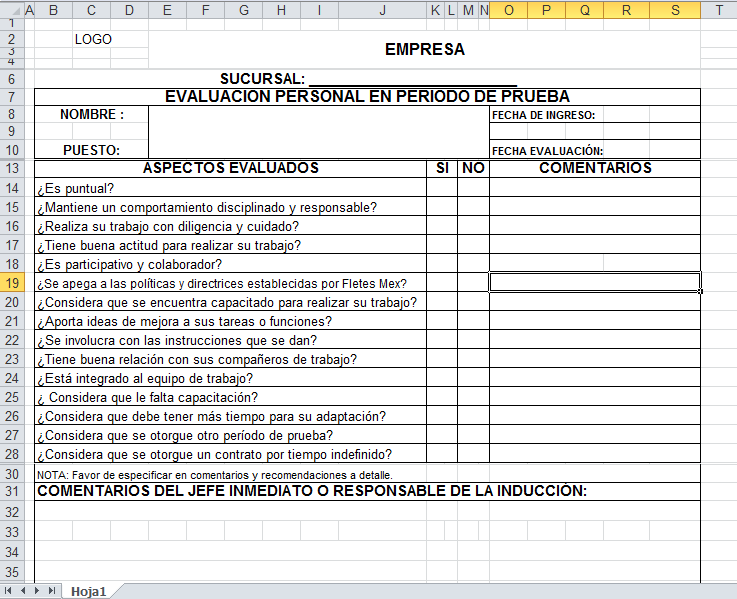Select '...contrato por tiempo indefinido?' cell
The image size is (737, 599).
[230, 454]
